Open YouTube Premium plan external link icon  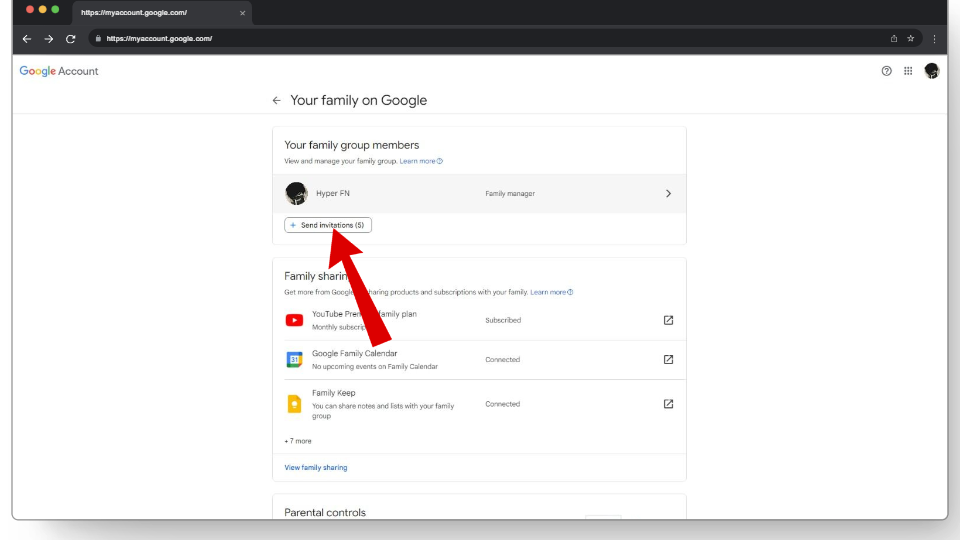669,320
